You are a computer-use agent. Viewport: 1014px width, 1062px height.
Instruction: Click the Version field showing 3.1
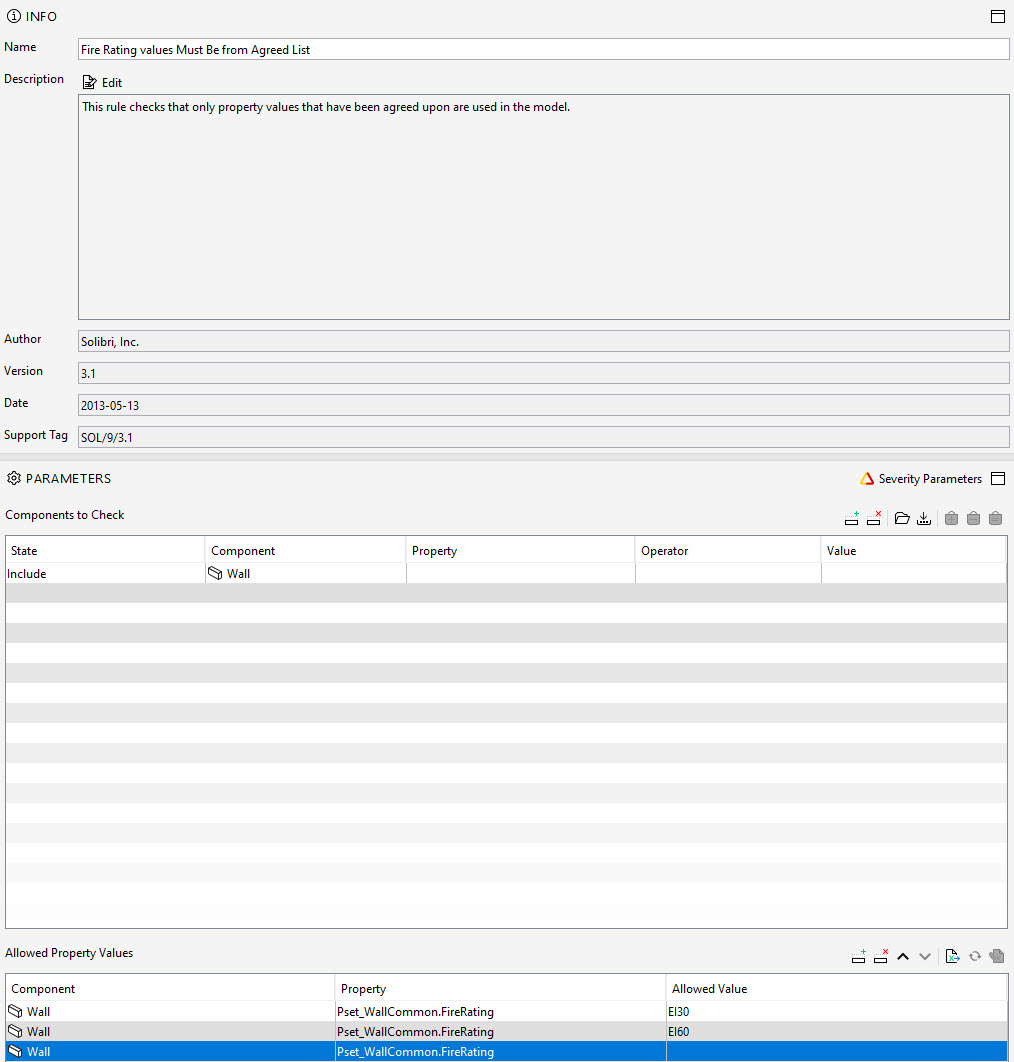(x=543, y=373)
